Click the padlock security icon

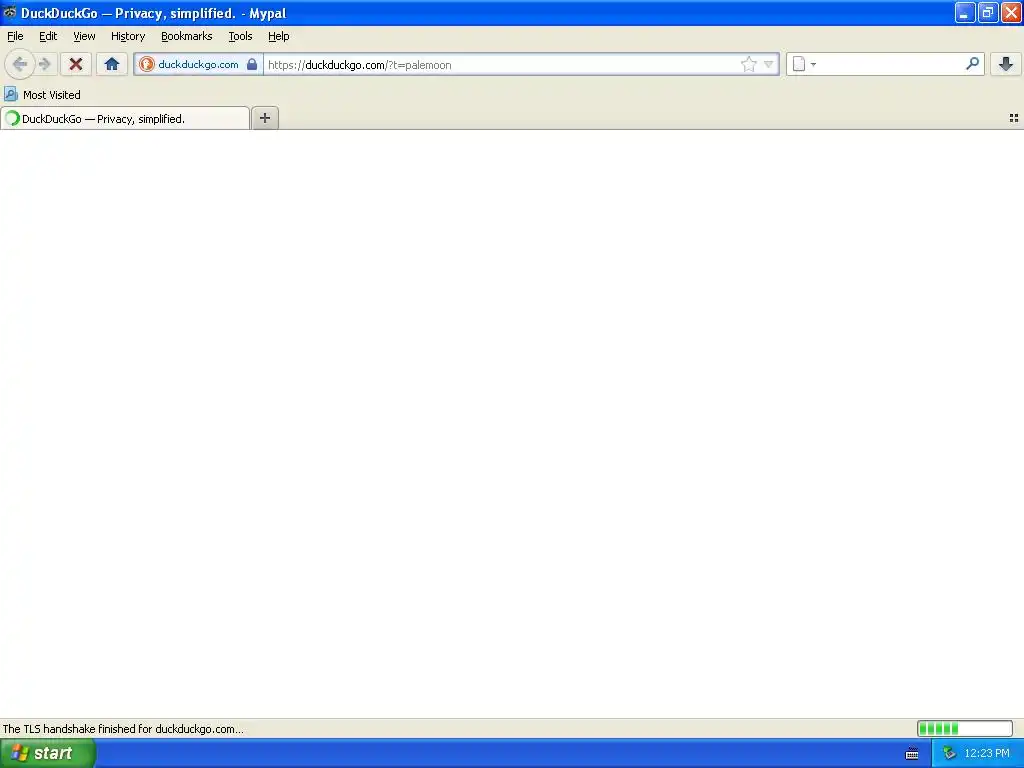(252, 64)
